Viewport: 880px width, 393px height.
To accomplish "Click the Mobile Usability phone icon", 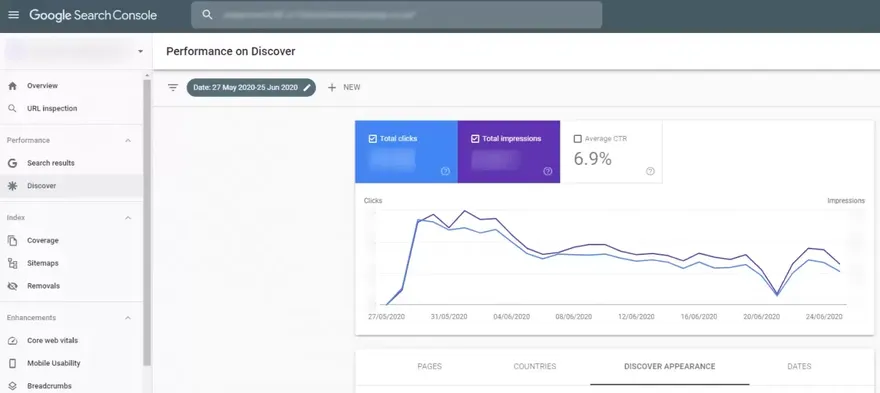I will [x=12, y=363].
